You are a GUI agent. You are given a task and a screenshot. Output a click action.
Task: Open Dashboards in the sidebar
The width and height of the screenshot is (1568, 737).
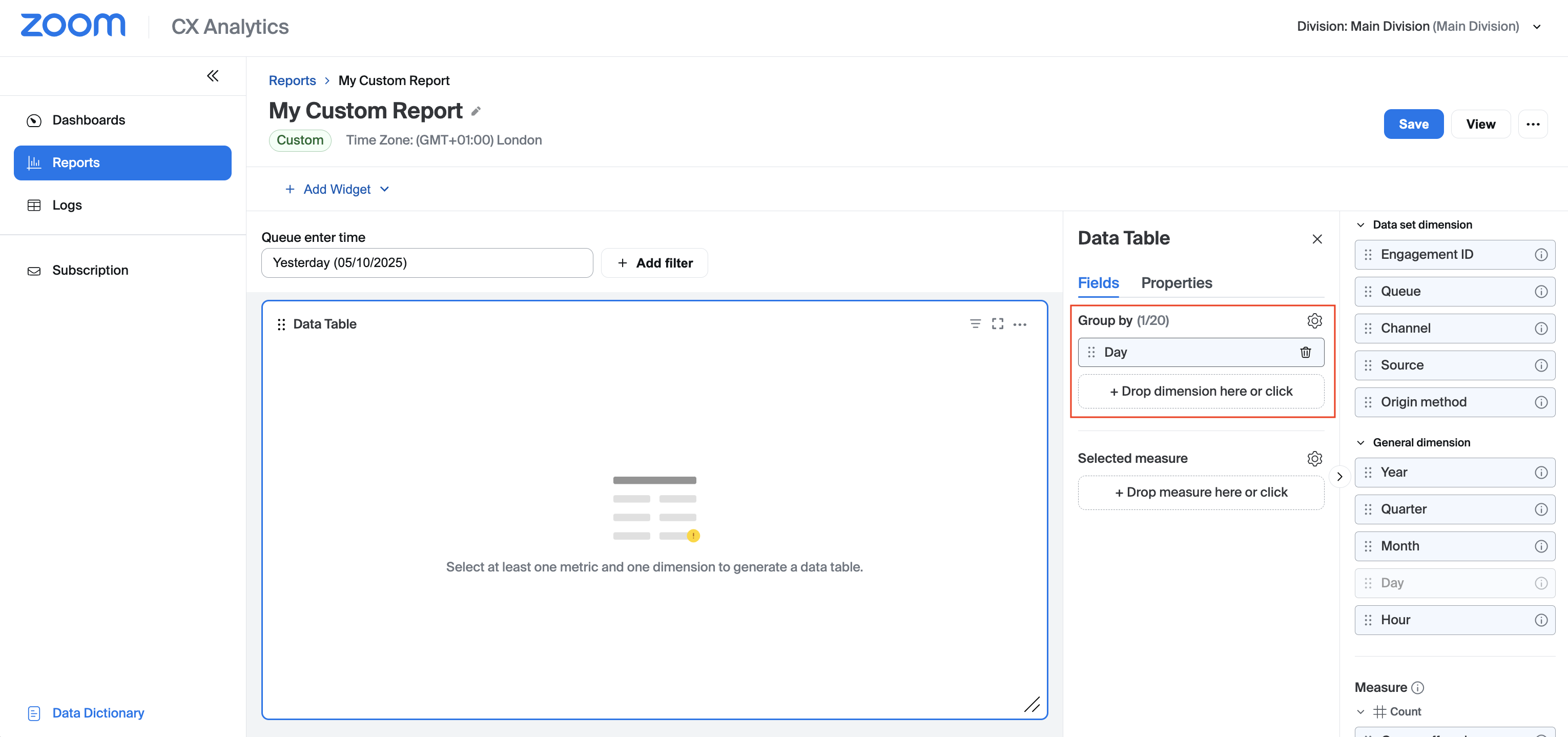(x=89, y=120)
